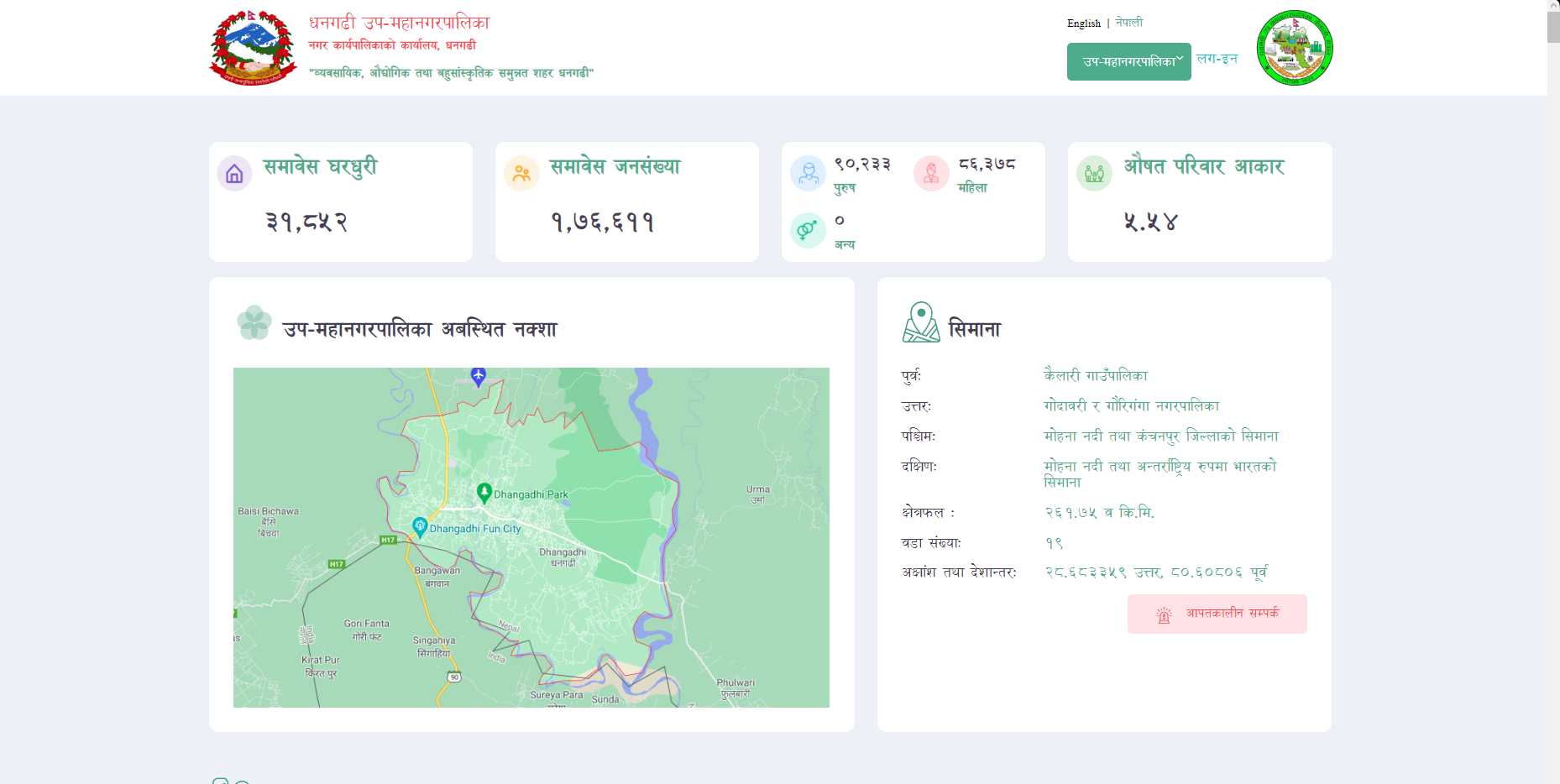Viewport: 1560px width, 784px height.
Task: Click the map location icon beside सिमाना
Action: (921, 322)
